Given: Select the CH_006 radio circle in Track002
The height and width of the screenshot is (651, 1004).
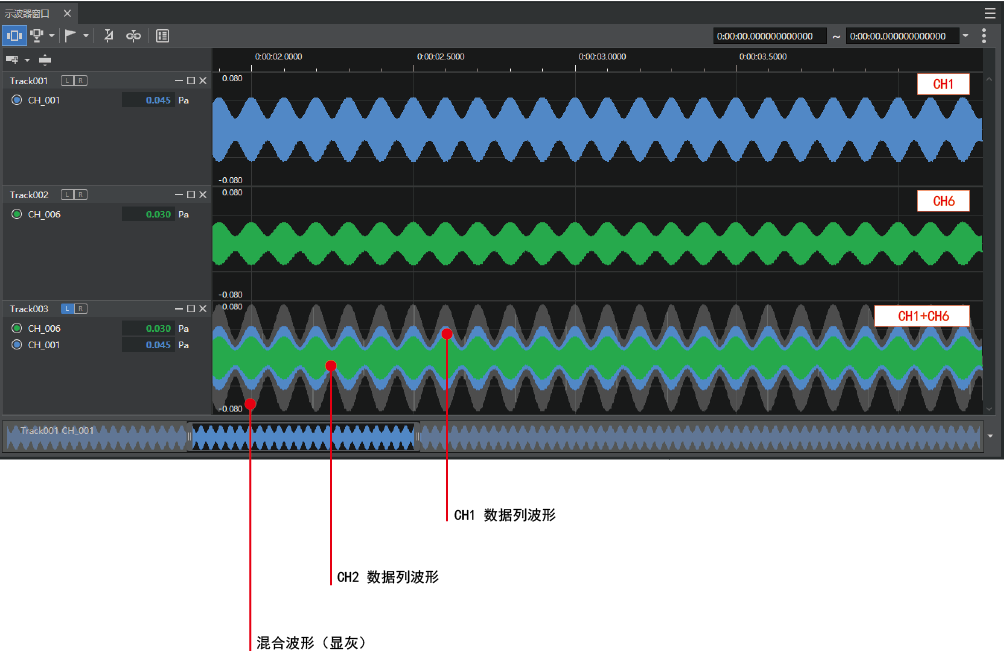Looking at the screenshot, I should tap(17, 214).
